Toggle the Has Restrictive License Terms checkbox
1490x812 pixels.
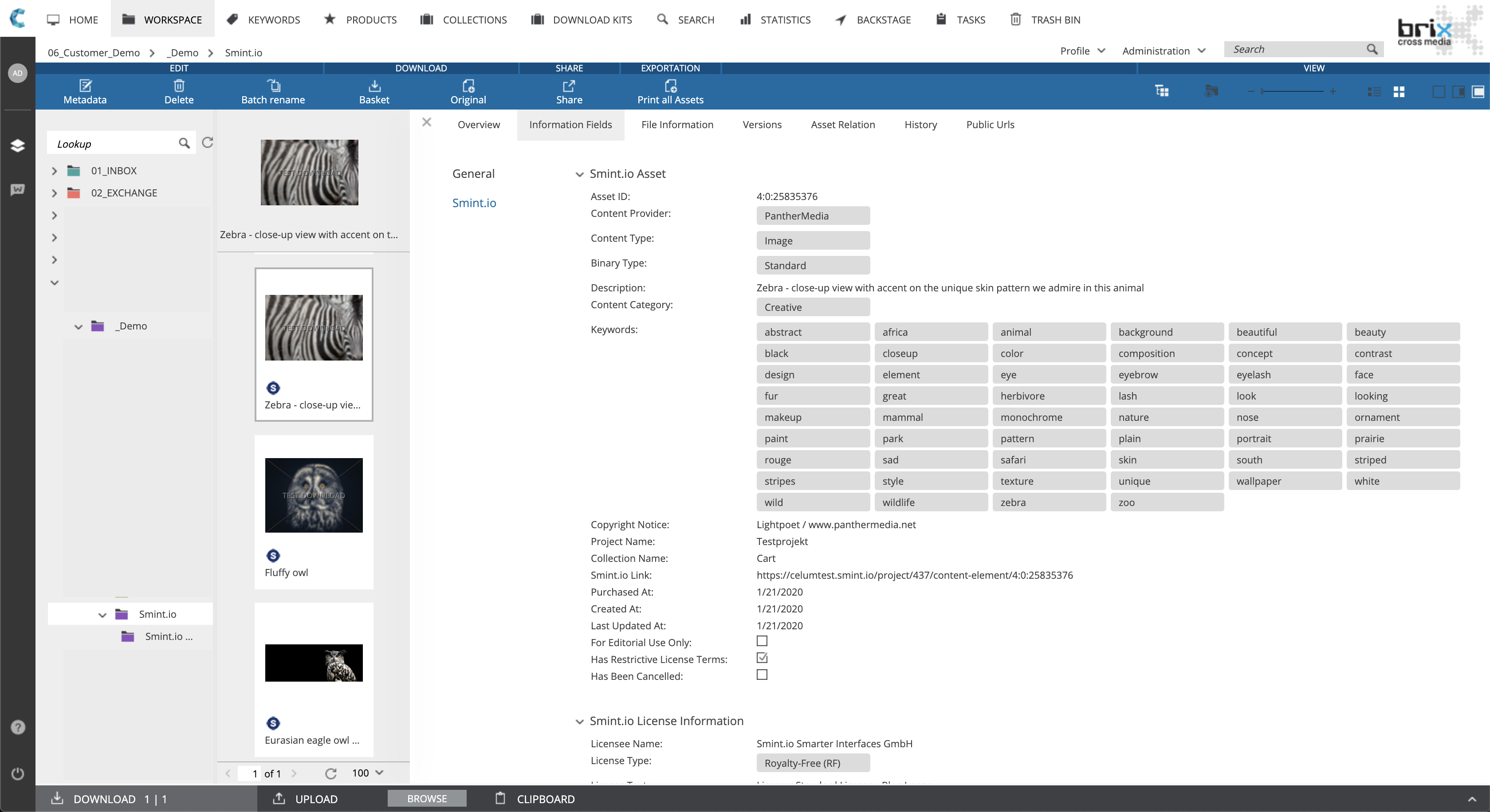tap(761, 658)
